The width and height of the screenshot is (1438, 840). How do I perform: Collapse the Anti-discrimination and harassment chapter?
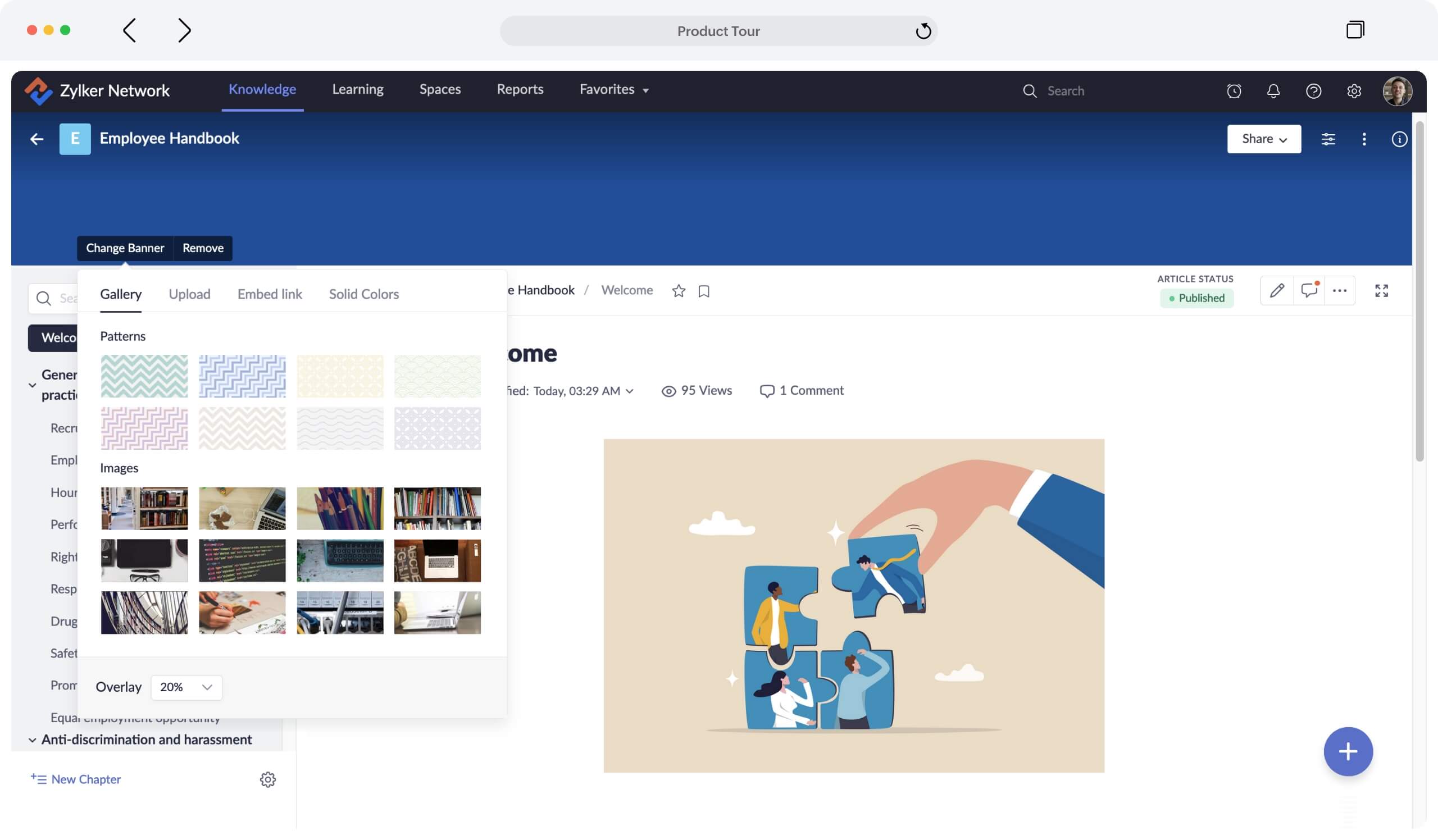[x=33, y=740]
